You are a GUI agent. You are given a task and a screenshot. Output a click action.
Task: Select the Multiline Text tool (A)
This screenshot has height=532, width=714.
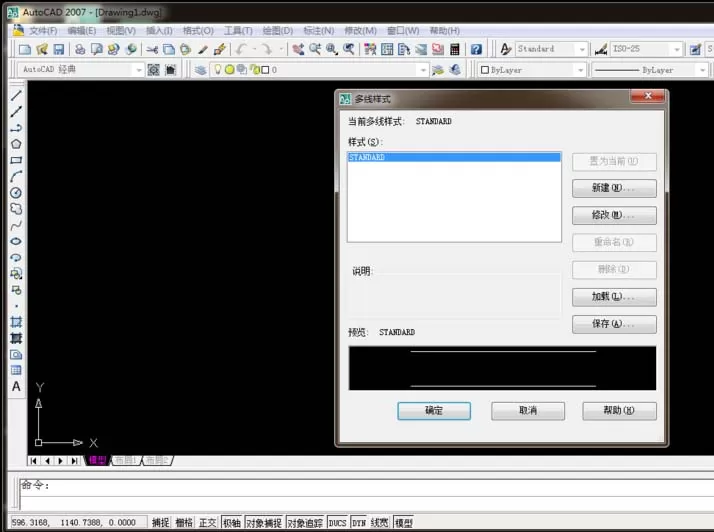tap(16, 387)
